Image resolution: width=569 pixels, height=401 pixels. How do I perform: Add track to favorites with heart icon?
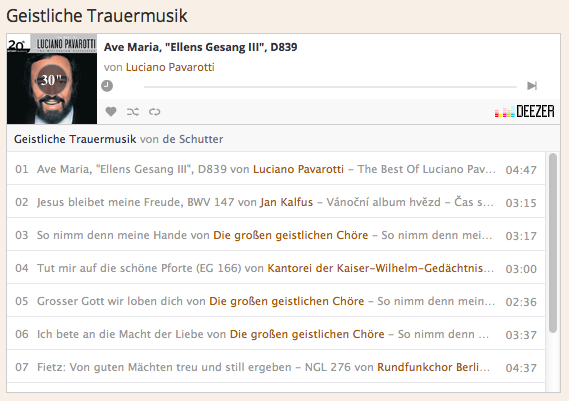[x=111, y=111]
